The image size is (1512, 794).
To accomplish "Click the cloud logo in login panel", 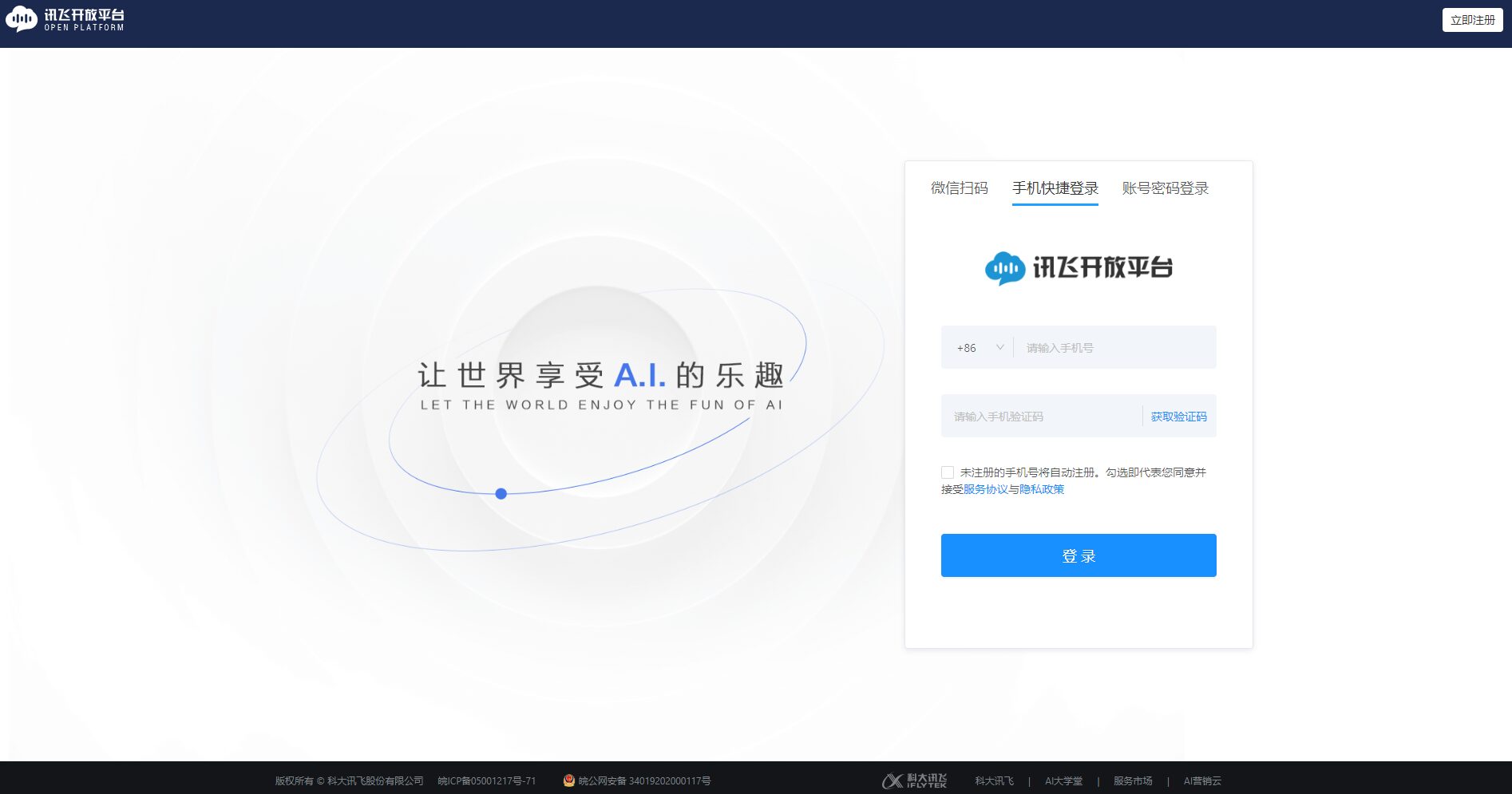I will 1004,268.
